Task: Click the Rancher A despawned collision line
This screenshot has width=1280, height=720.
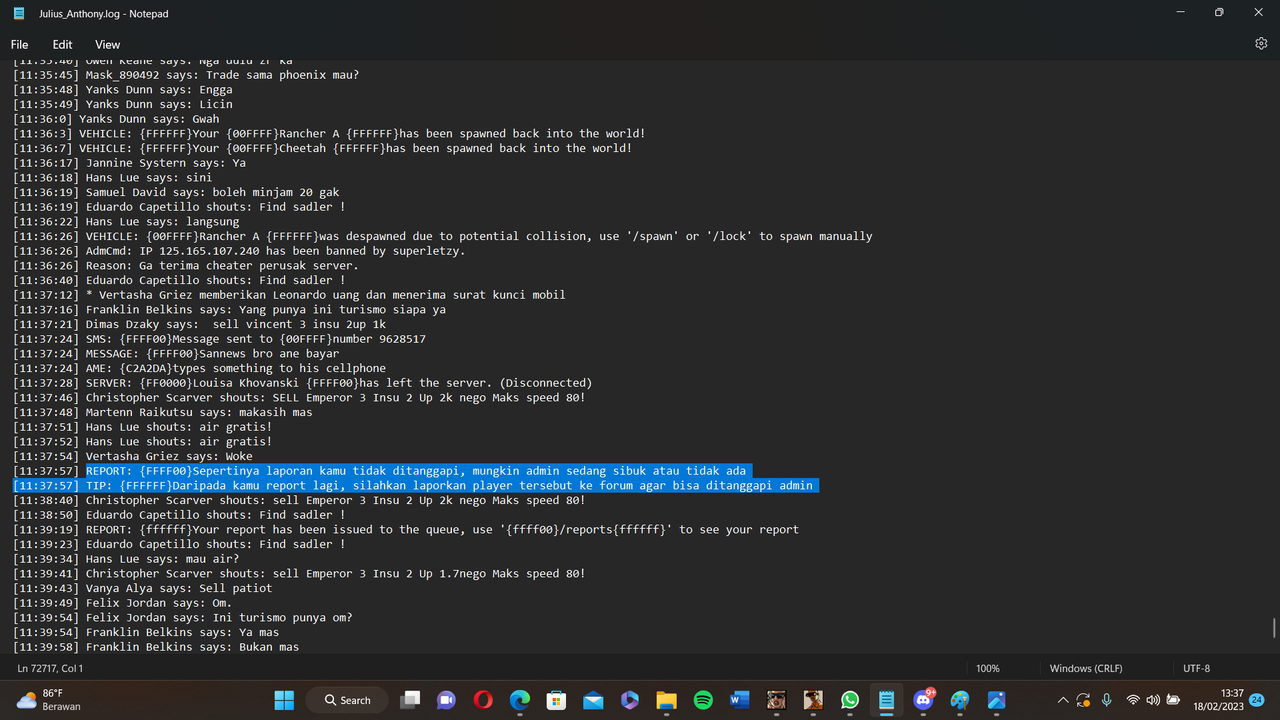Action: pos(443,236)
